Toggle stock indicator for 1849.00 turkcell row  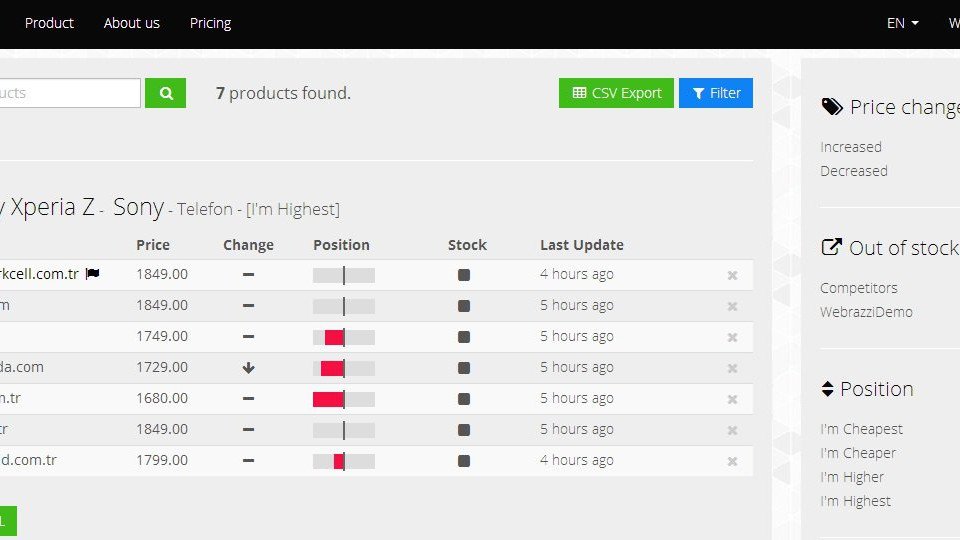coord(464,275)
